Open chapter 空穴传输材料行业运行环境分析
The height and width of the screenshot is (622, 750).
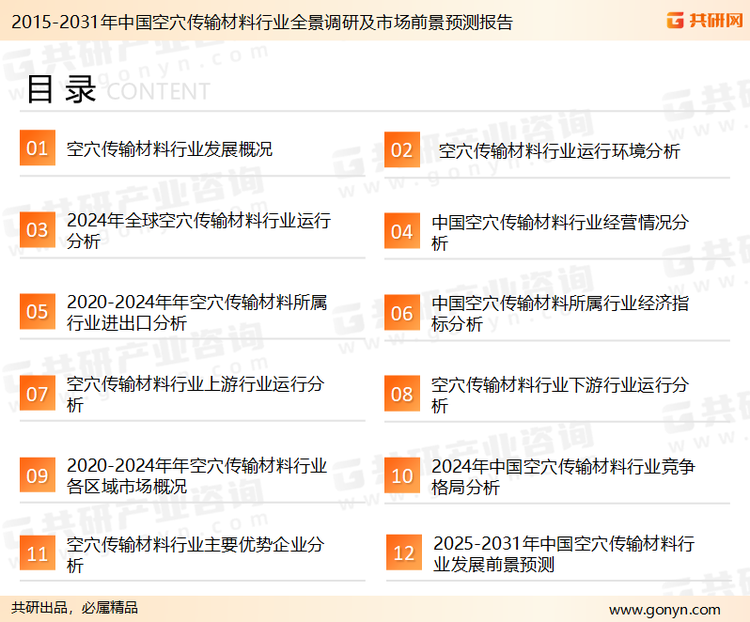pos(559,151)
